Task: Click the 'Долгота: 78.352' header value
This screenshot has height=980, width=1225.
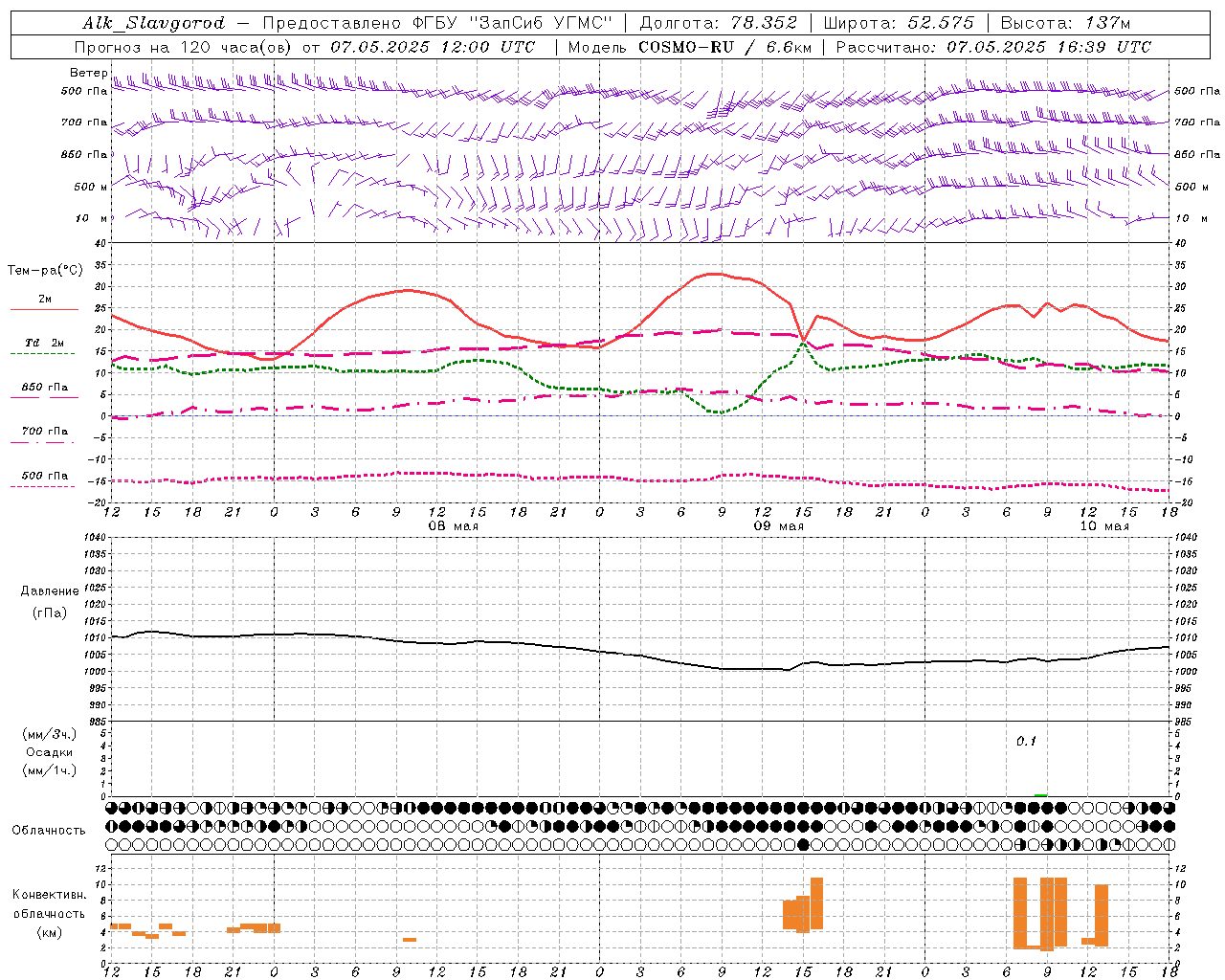Action: pos(719,23)
